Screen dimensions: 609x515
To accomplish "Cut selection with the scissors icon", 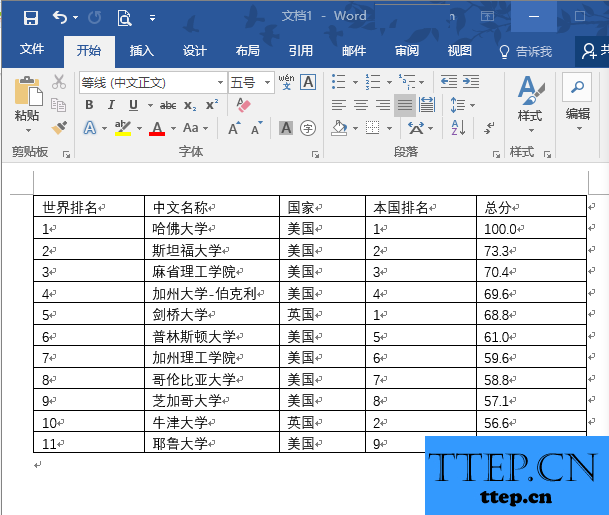I will click(59, 82).
